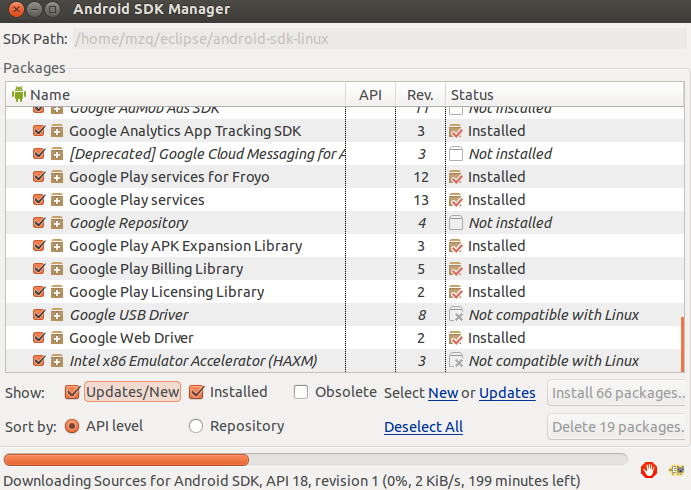Click the downloading status message text
691x490 pixels.
pyautogui.click(x=292, y=481)
